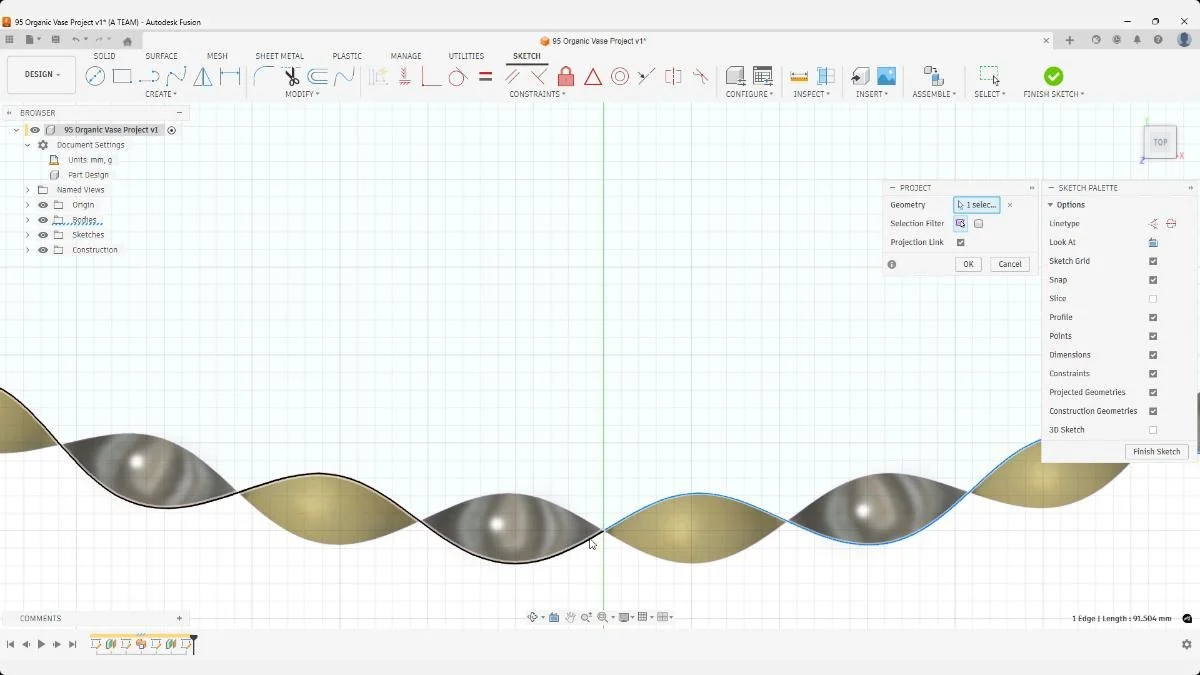
Task: Select the Trim tool with scissors icon
Action: 291,76
